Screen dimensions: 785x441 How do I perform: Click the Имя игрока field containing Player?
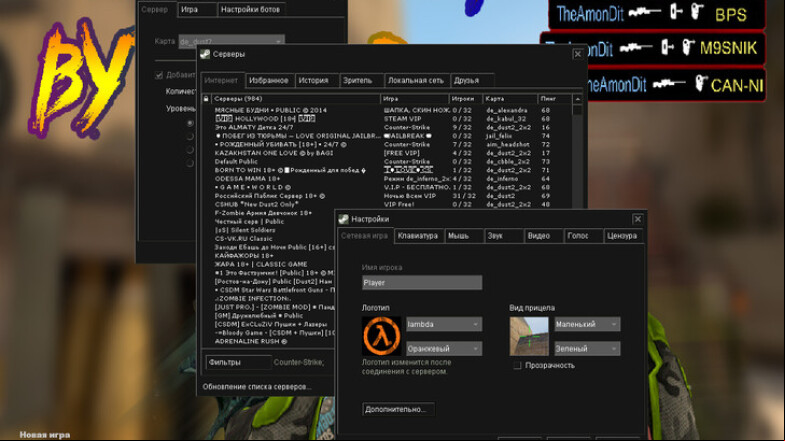(x=422, y=282)
